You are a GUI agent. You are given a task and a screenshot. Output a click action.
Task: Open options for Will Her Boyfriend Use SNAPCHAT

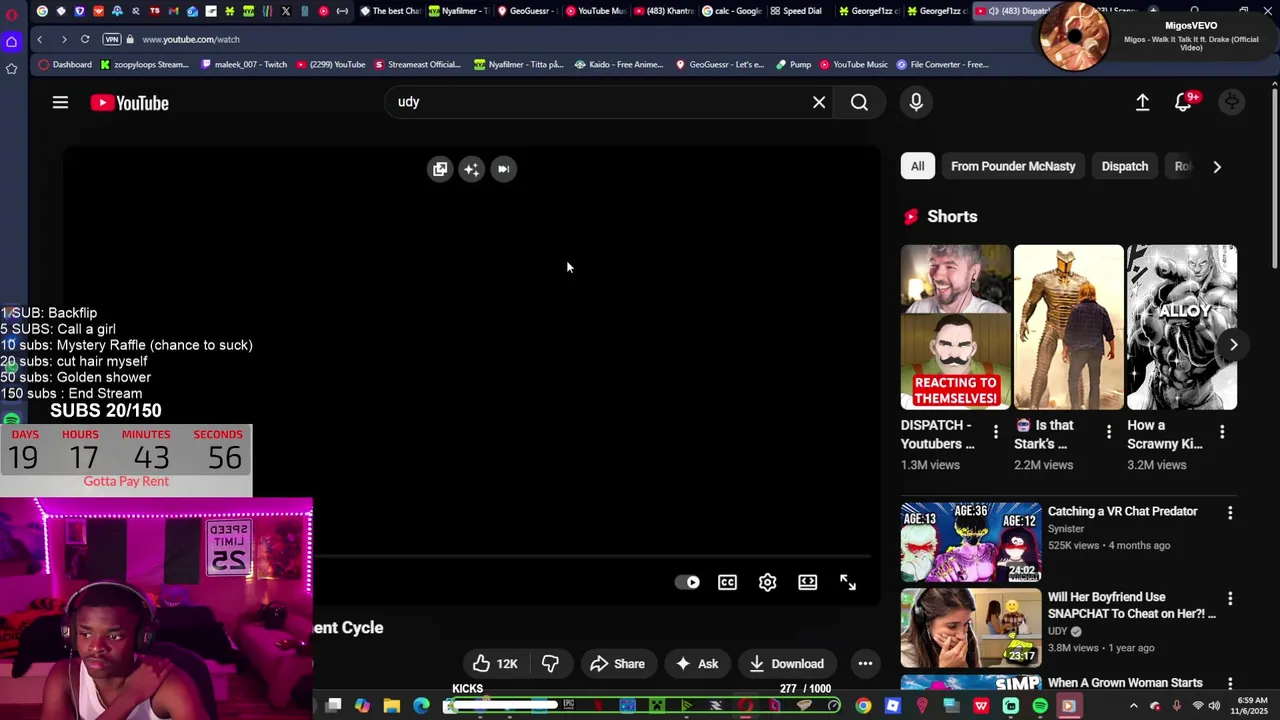pyautogui.click(x=1230, y=598)
